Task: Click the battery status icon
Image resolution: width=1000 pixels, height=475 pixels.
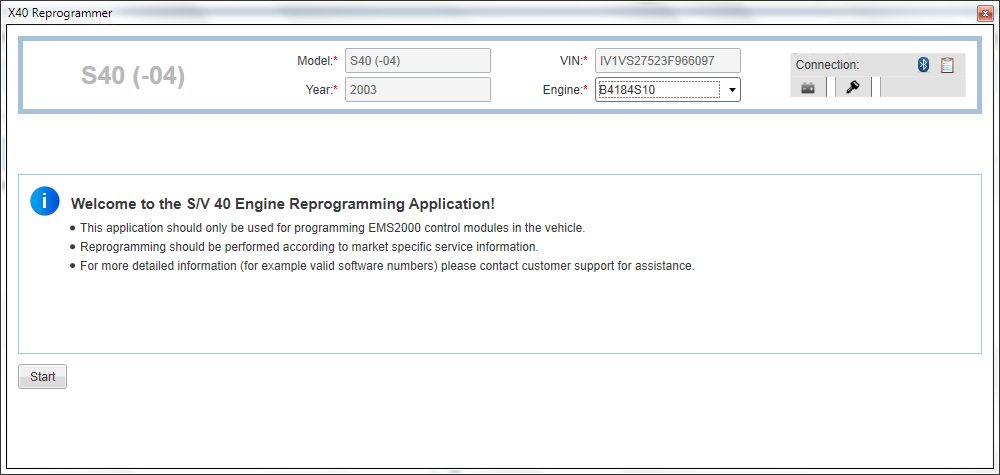Action: tap(808, 88)
